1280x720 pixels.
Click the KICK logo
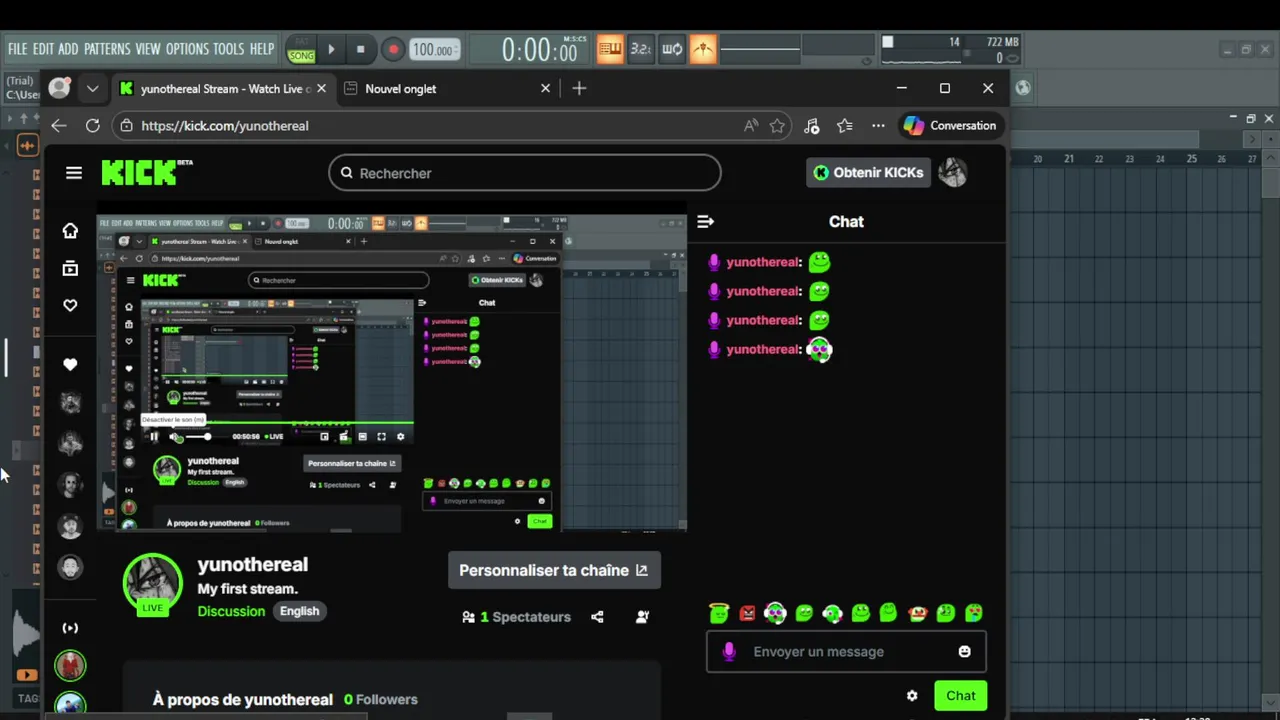tap(147, 172)
